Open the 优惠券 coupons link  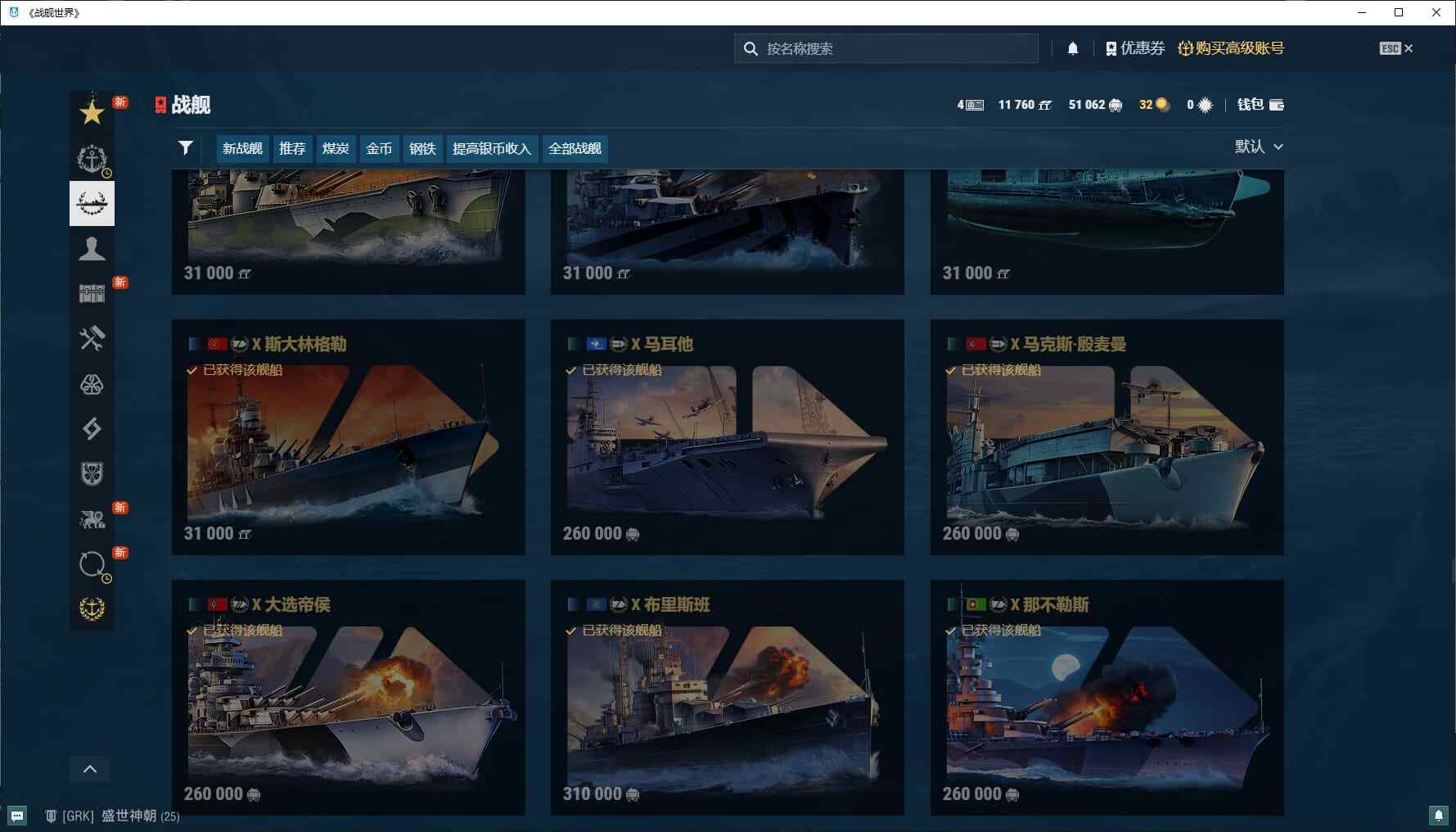pyautogui.click(x=1134, y=48)
